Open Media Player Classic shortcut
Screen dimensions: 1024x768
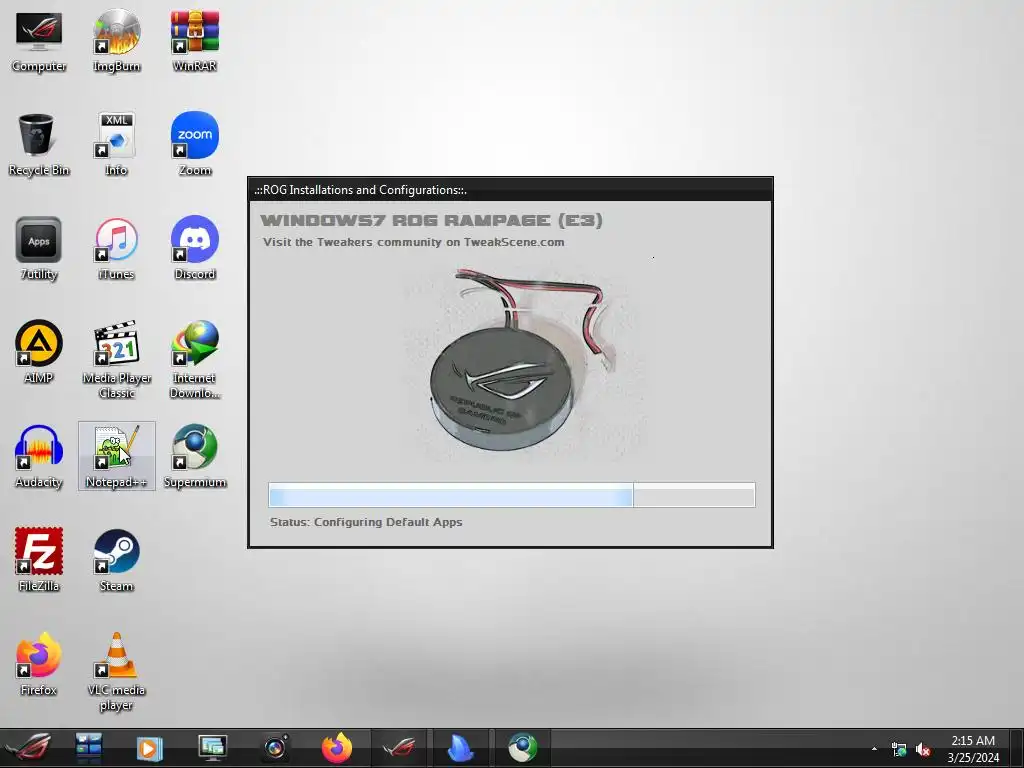(117, 360)
